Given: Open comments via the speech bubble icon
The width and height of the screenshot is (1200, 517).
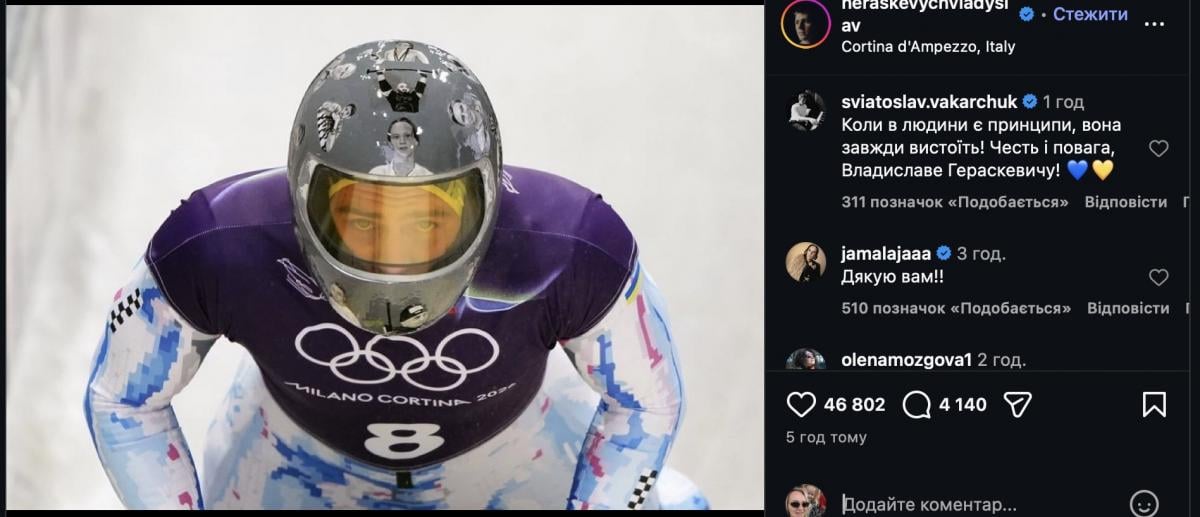Looking at the screenshot, I should click(917, 404).
